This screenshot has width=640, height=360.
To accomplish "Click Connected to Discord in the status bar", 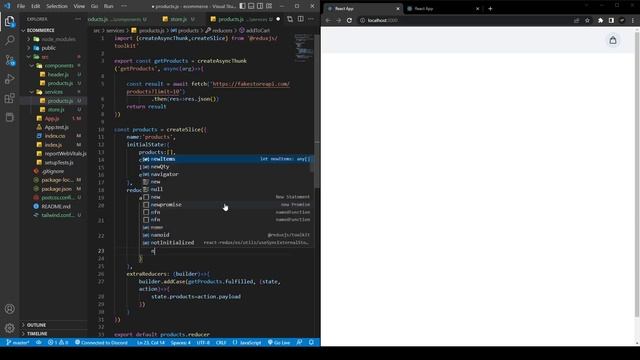I will click(101, 342).
